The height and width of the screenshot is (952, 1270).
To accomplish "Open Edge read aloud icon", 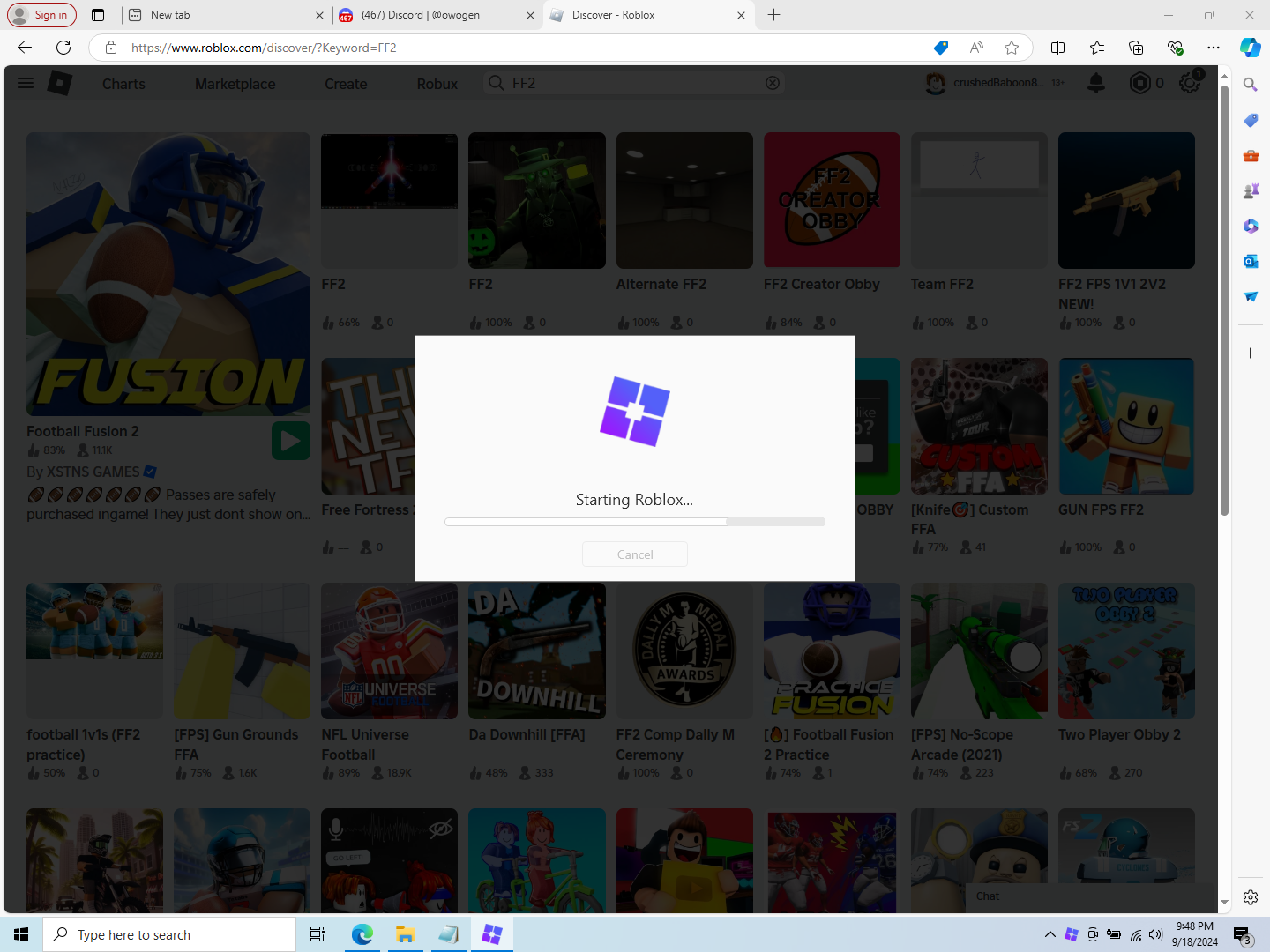I will click(x=976, y=48).
